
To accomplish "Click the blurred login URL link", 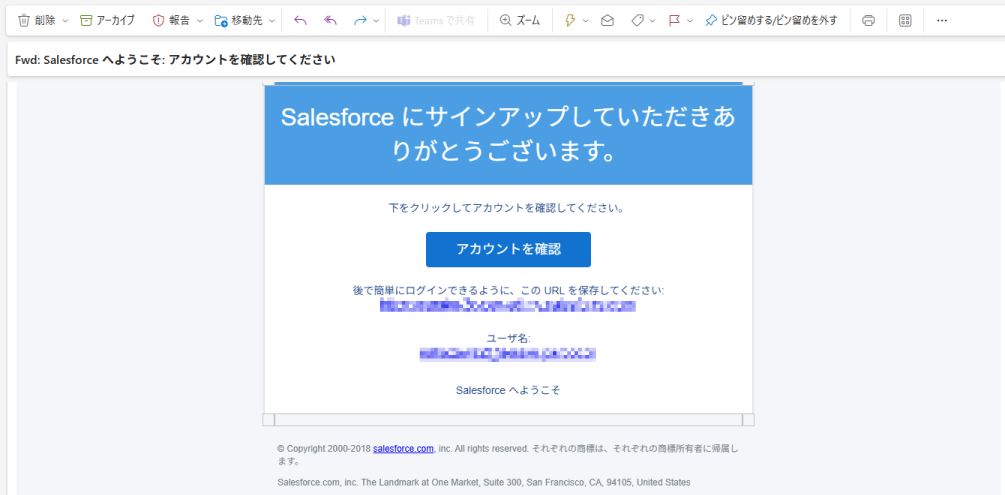I will (x=508, y=306).
